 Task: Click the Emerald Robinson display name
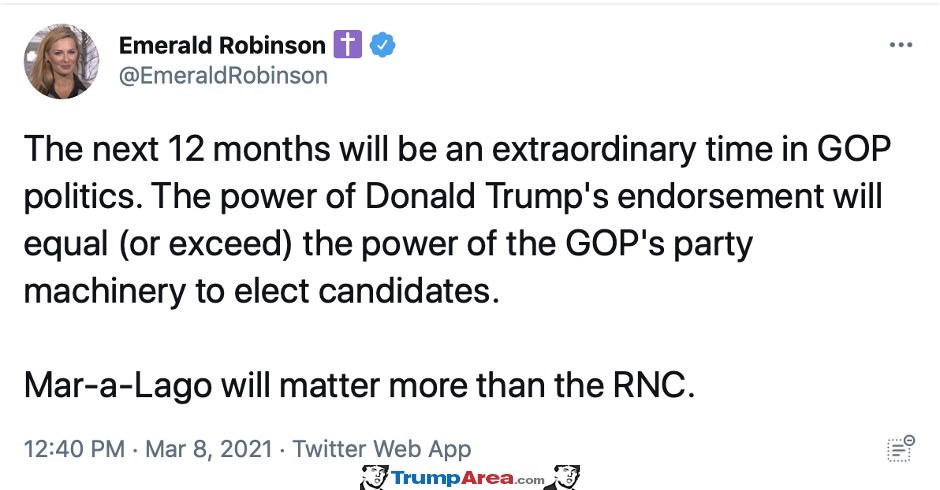[x=222, y=45]
